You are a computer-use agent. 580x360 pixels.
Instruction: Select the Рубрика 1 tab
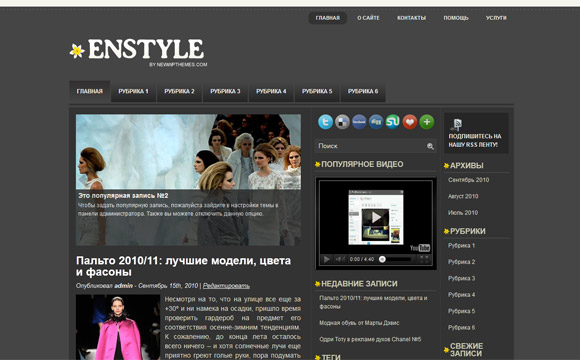coord(133,91)
